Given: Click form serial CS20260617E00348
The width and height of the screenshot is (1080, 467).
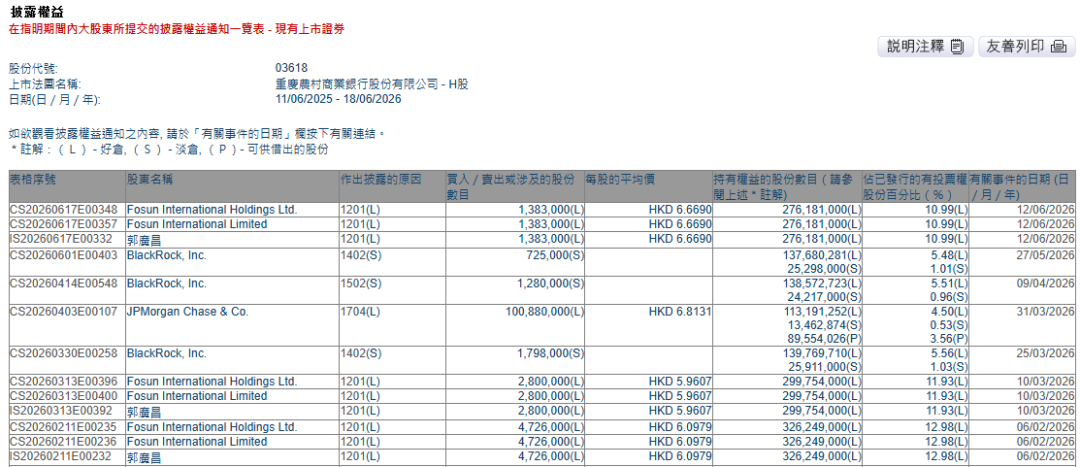Looking at the screenshot, I should pos(64,209).
